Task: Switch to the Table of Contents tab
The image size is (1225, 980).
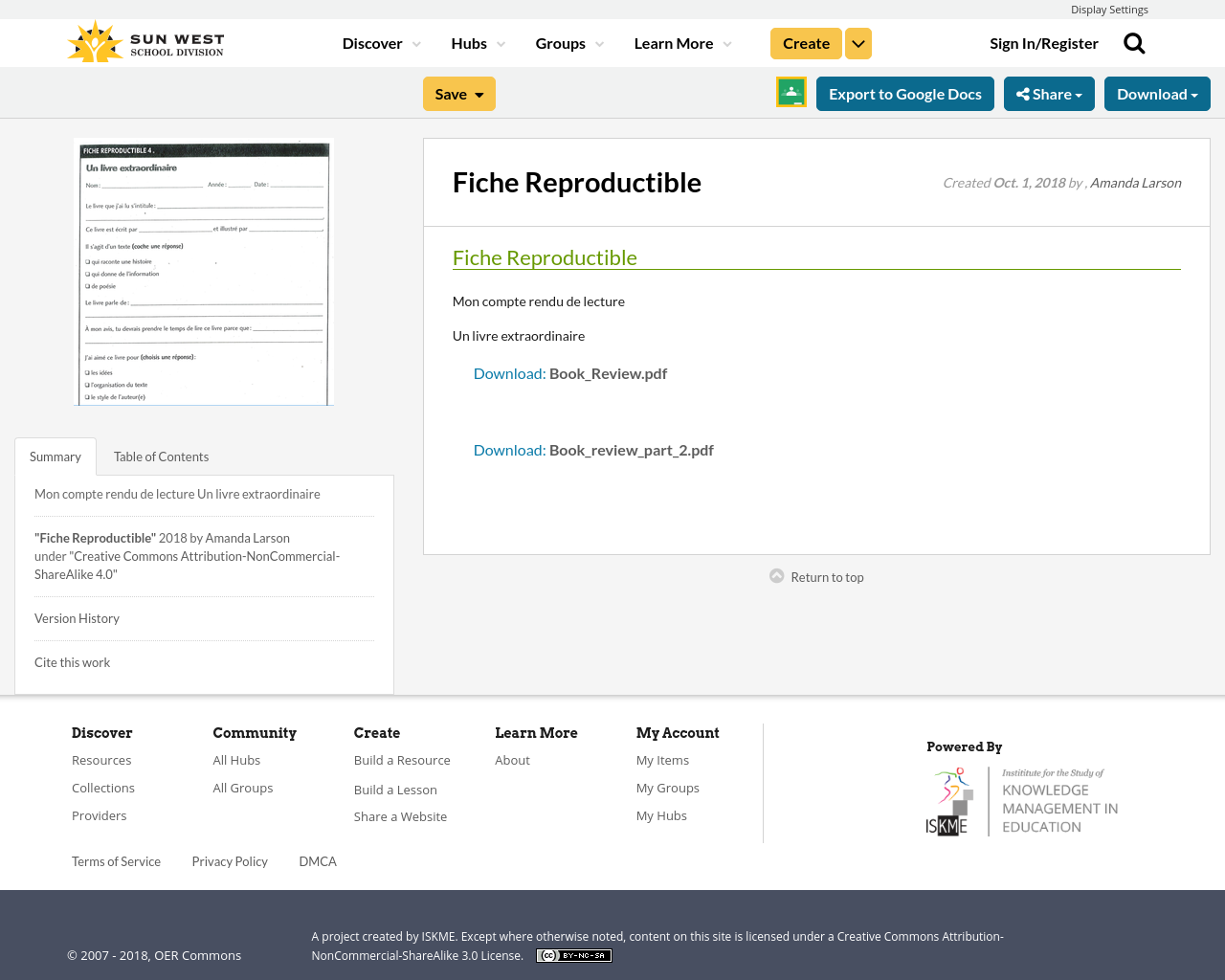Action: coord(160,456)
